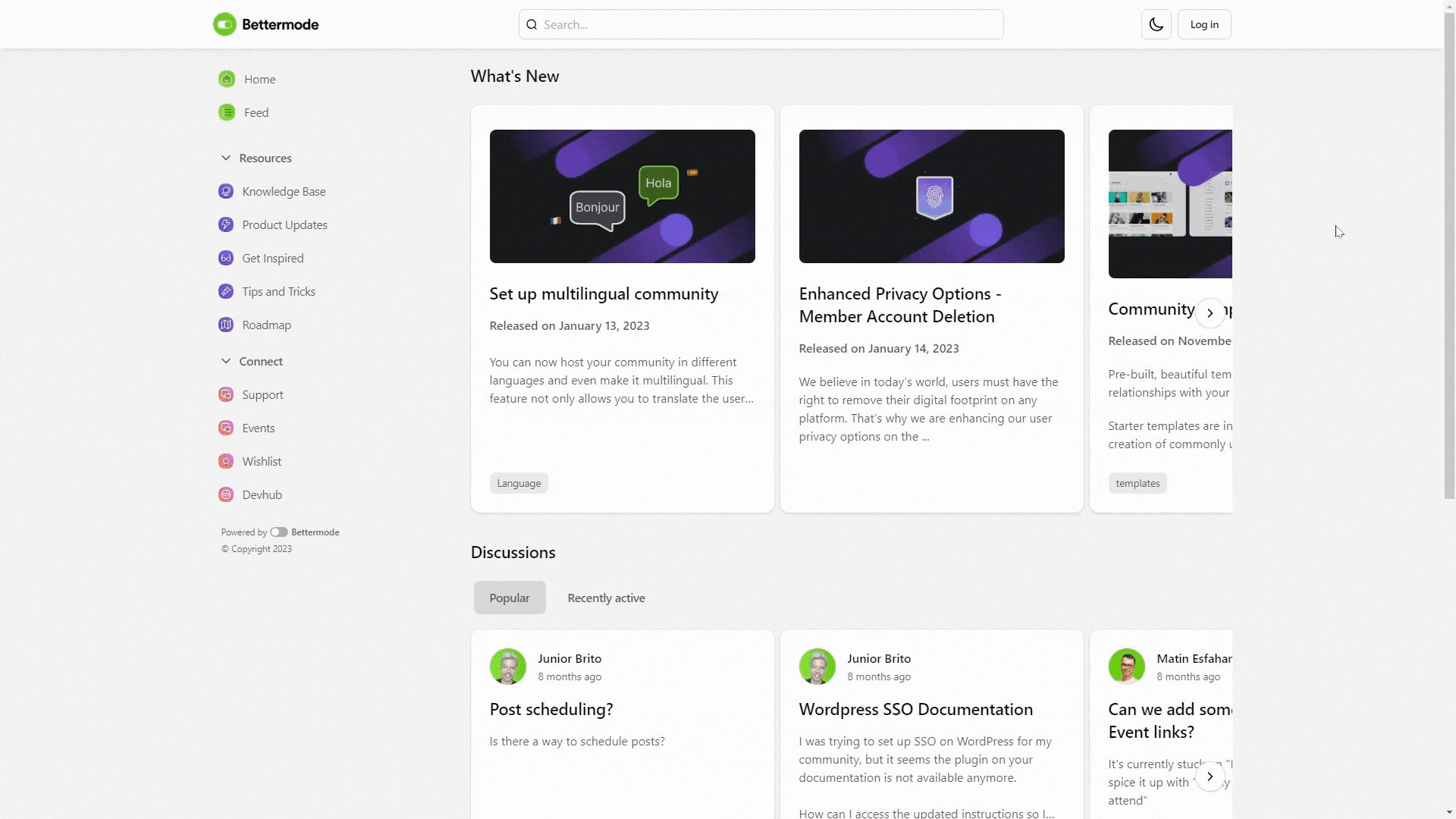
Task: Open the Post scheduling? discussion
Action: 551,709
